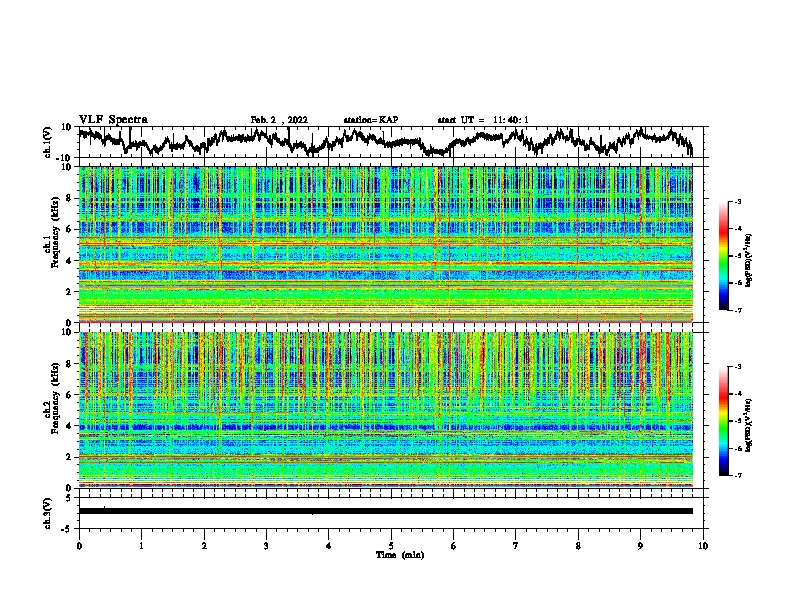Click the upper colorbar 'log(PSD)' label
792x612 pixels.
(x=748, y=261)
